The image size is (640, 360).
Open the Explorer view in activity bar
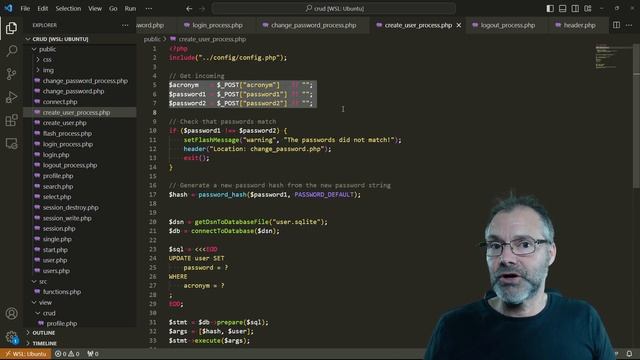click(11, 28)
